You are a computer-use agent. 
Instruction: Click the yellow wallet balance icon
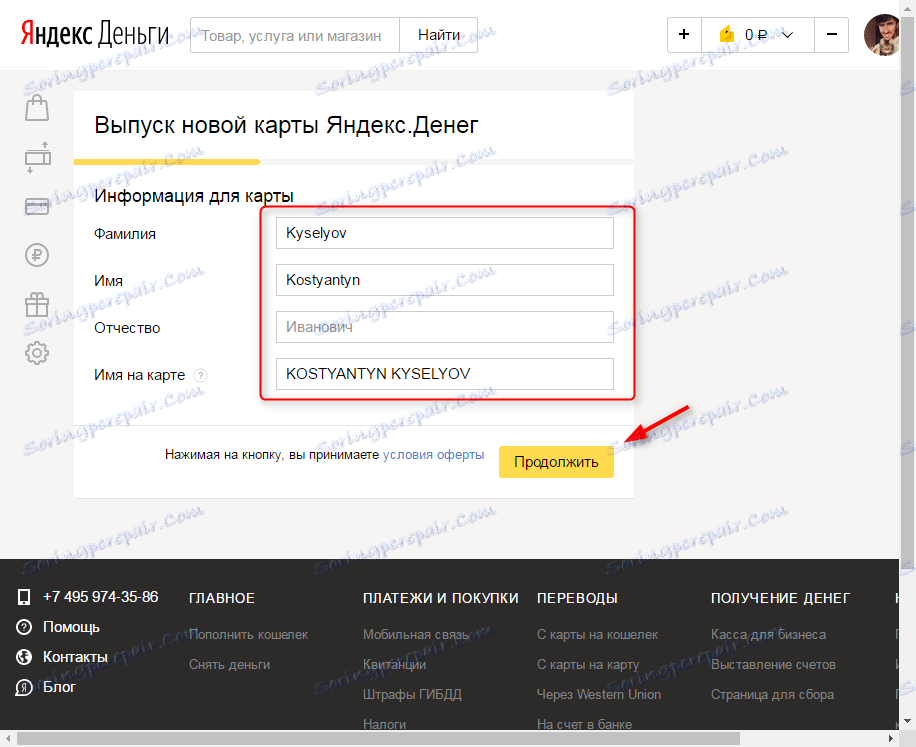[x=727, y=34]
